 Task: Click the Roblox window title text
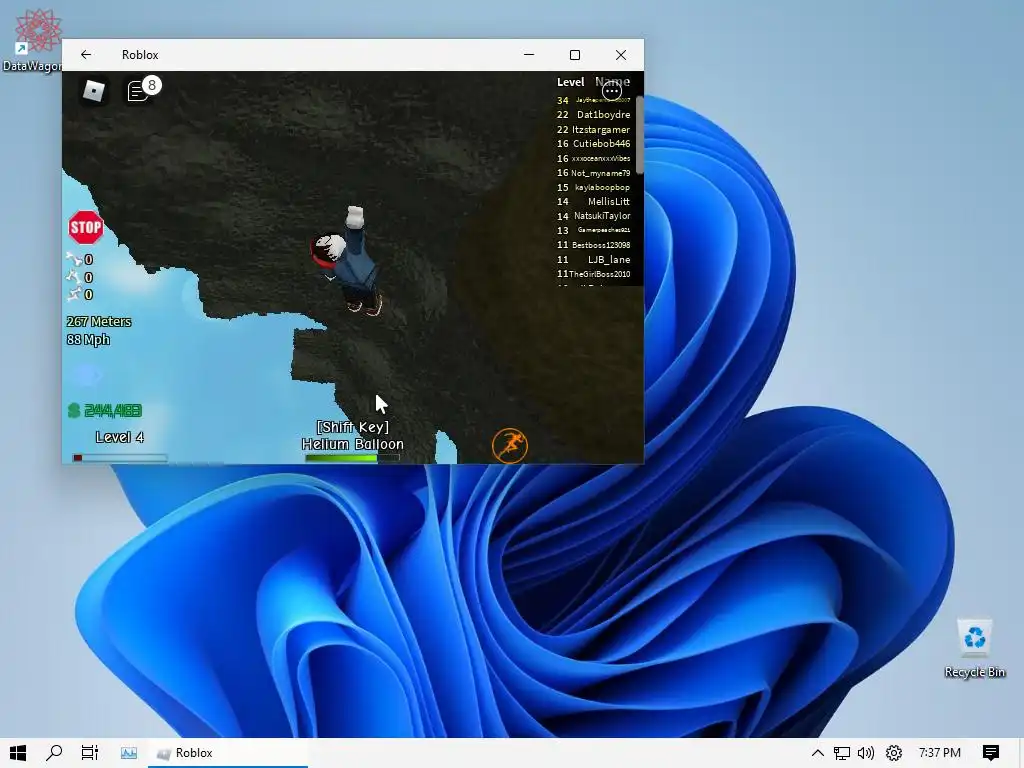click(140, 55)
